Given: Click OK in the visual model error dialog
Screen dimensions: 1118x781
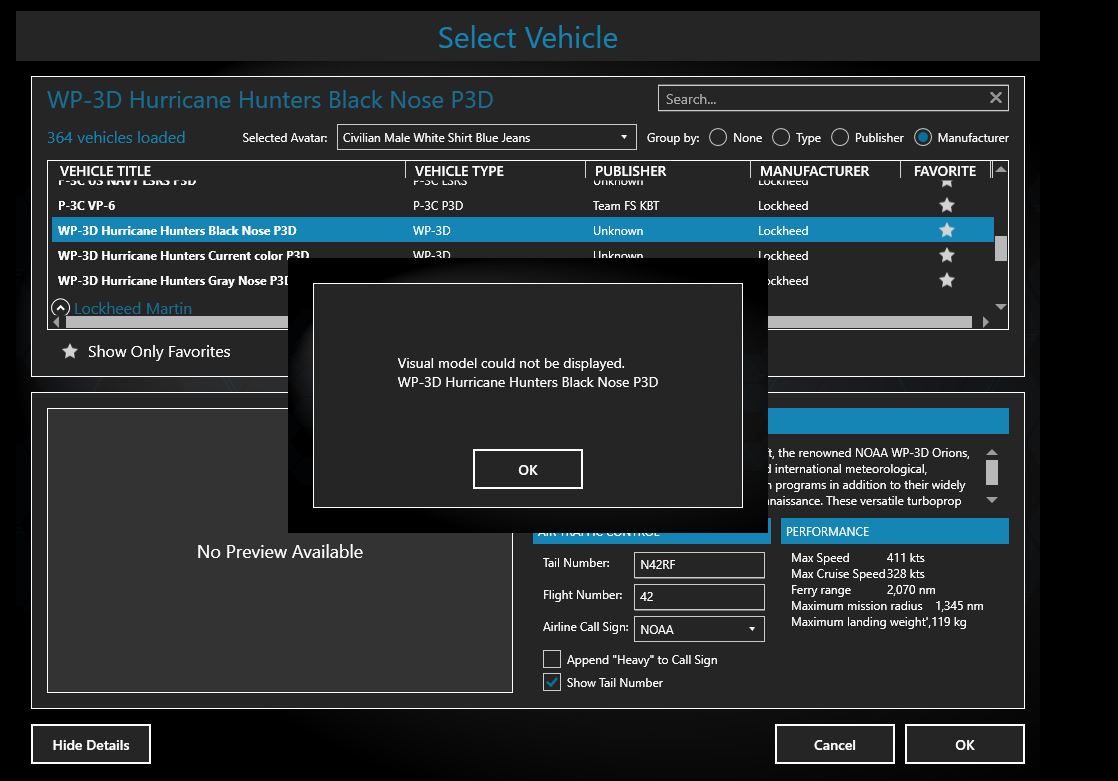Looking at the screenshot, I should tap(528, 469).
